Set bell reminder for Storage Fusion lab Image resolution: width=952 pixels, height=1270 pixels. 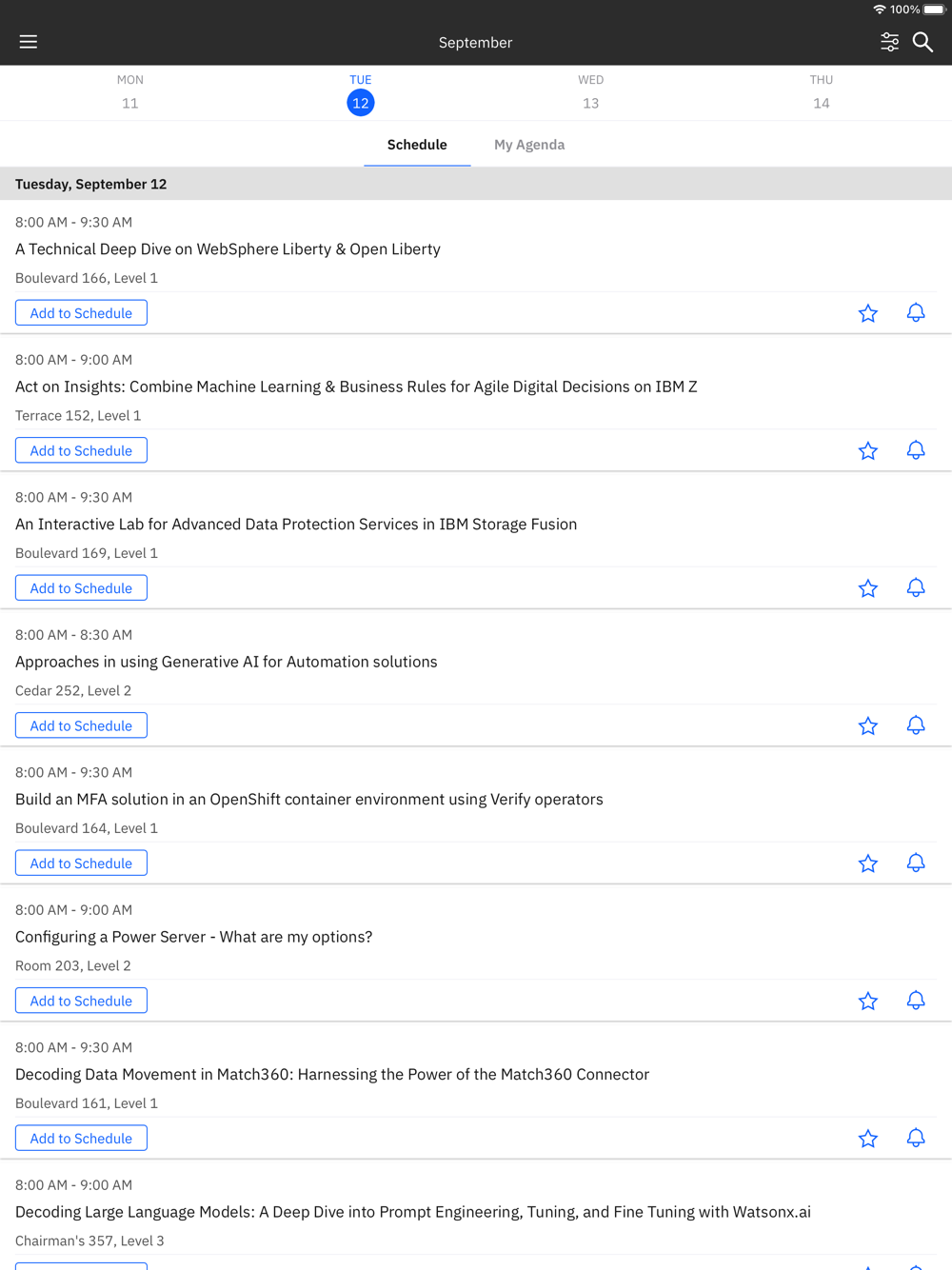916,588
